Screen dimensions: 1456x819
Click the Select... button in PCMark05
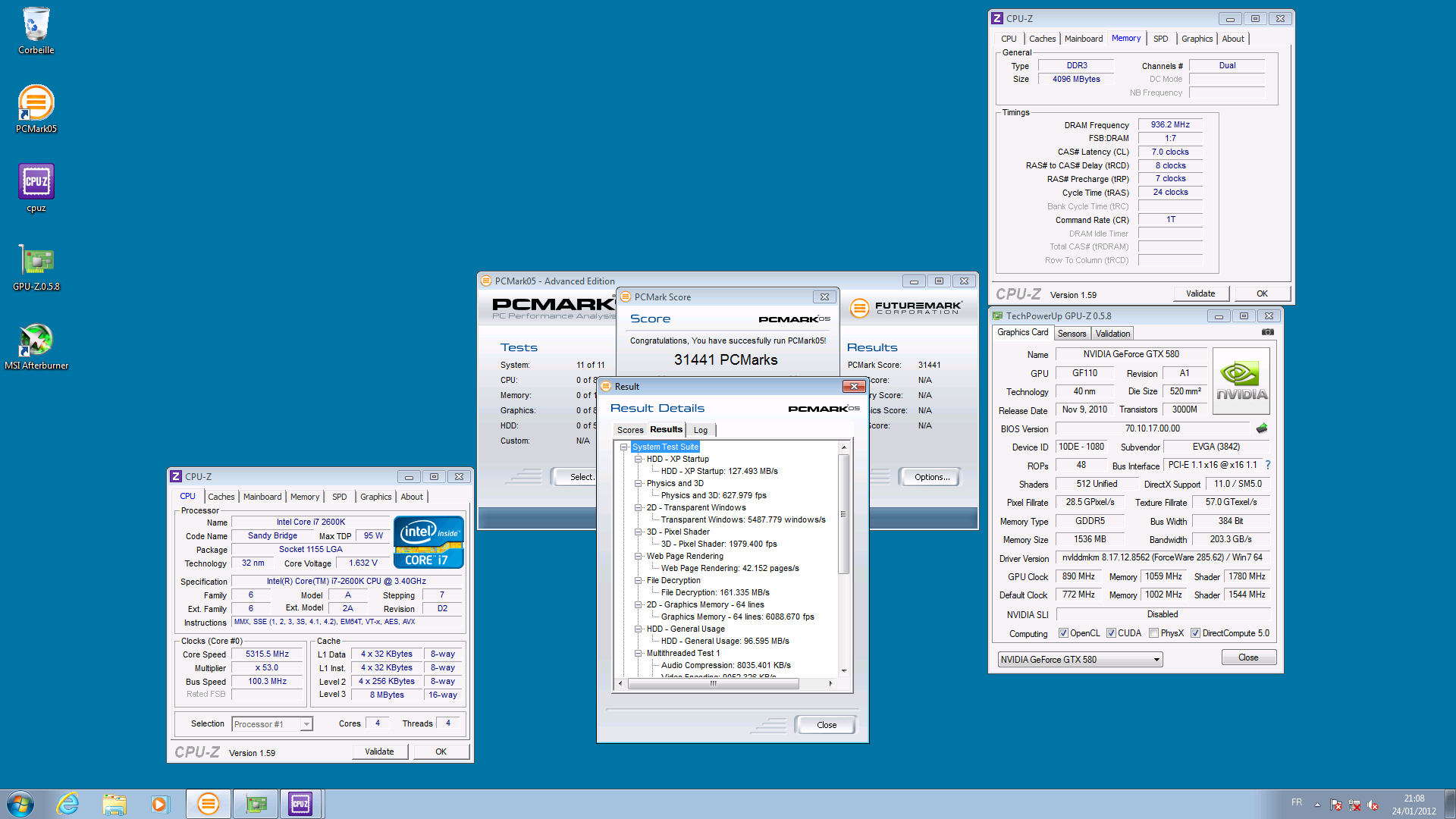(x=576, y=477)
